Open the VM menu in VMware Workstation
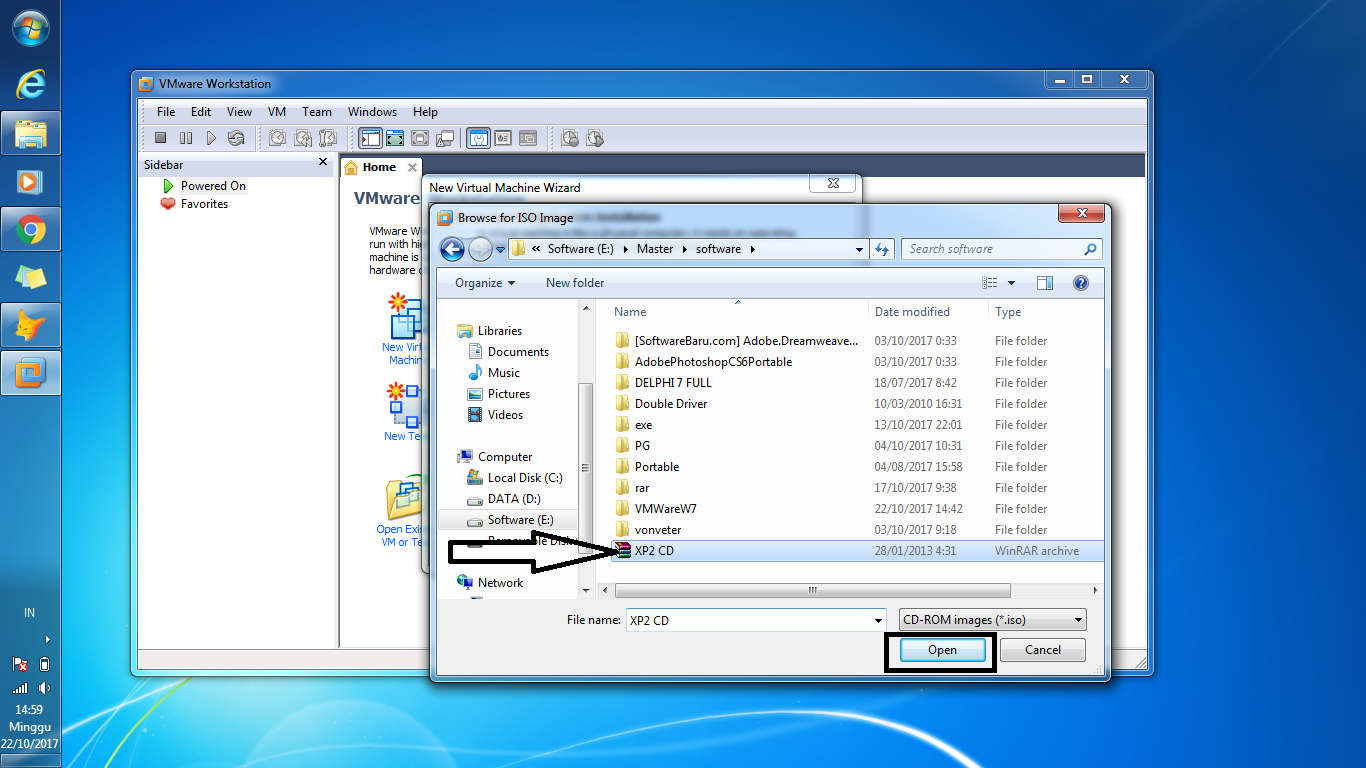 click(277, 112)
